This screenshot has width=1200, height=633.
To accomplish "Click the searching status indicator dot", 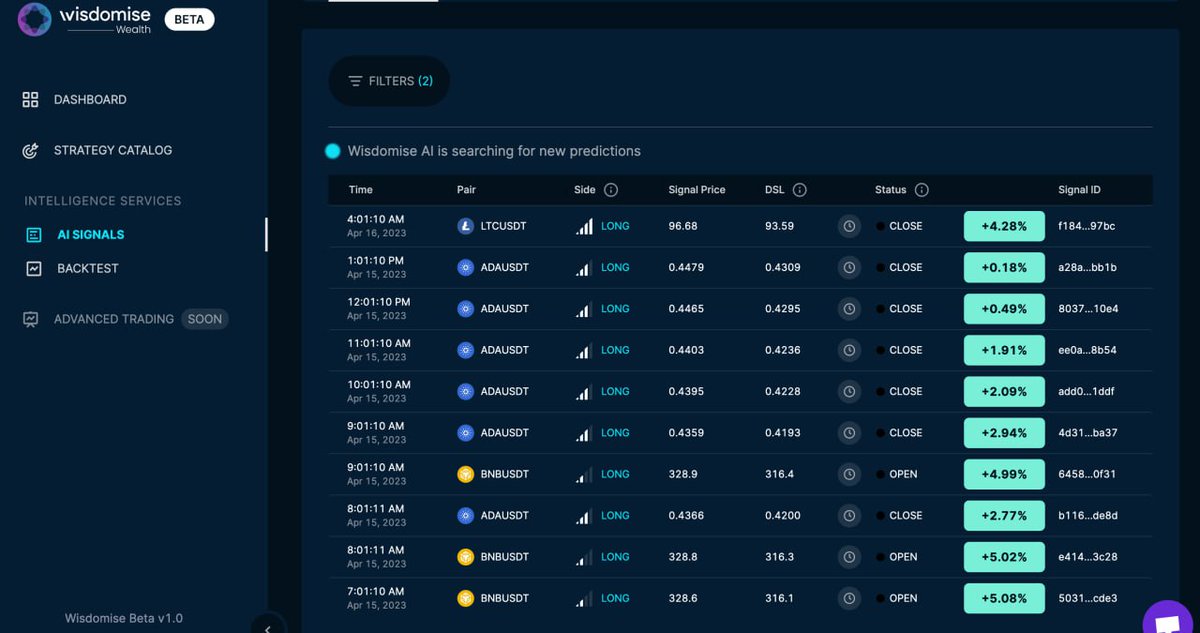I will coord(333,151).
